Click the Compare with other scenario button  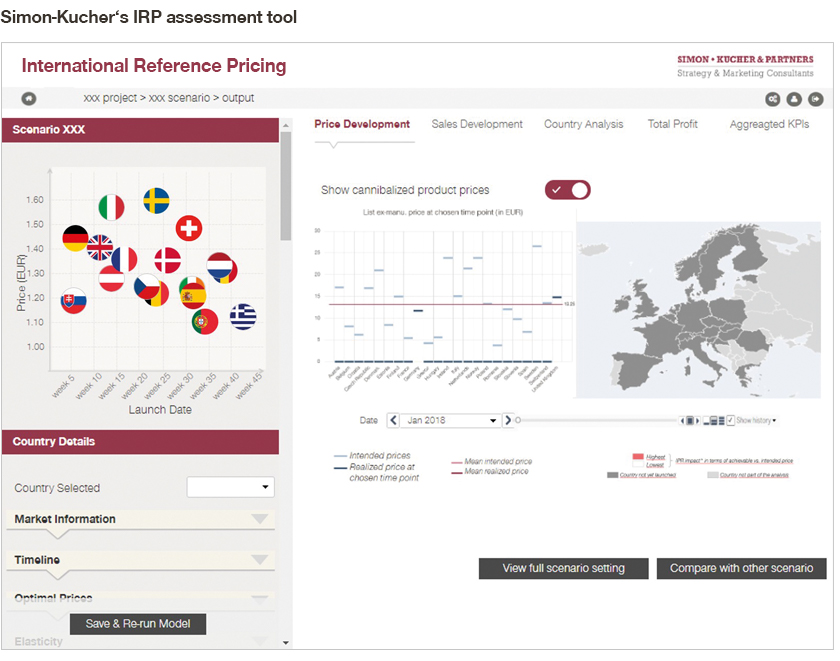click(x=741, y=568)
